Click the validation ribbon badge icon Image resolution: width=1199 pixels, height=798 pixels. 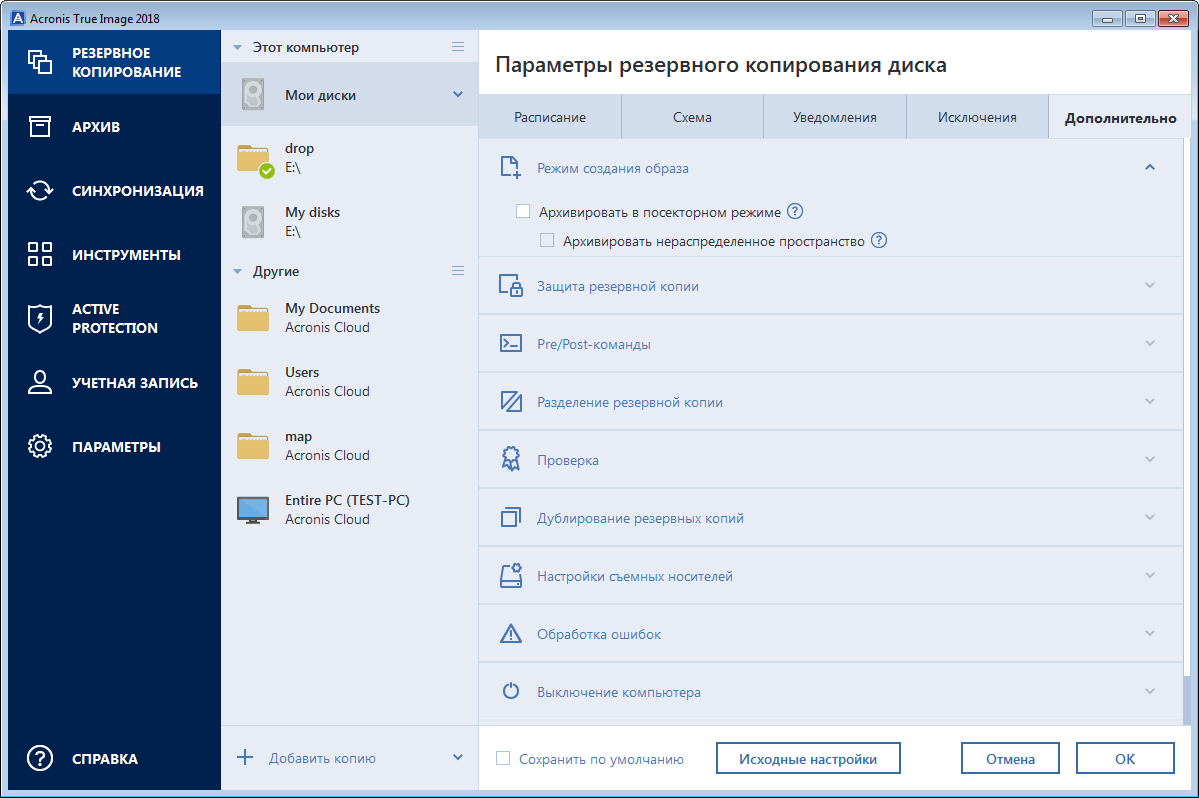click(510, 459)
